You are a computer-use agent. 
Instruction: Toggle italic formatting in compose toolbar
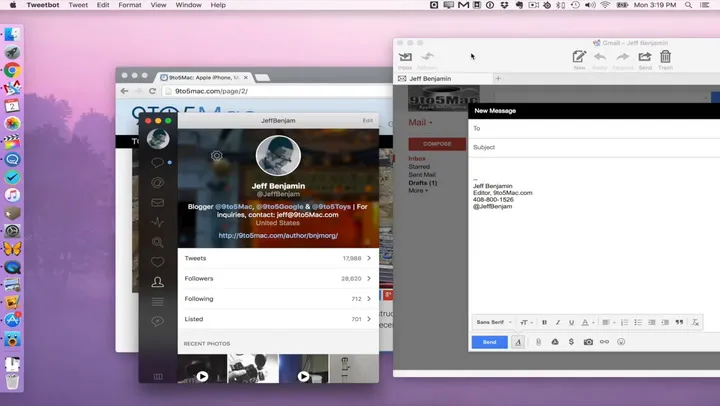558,322
